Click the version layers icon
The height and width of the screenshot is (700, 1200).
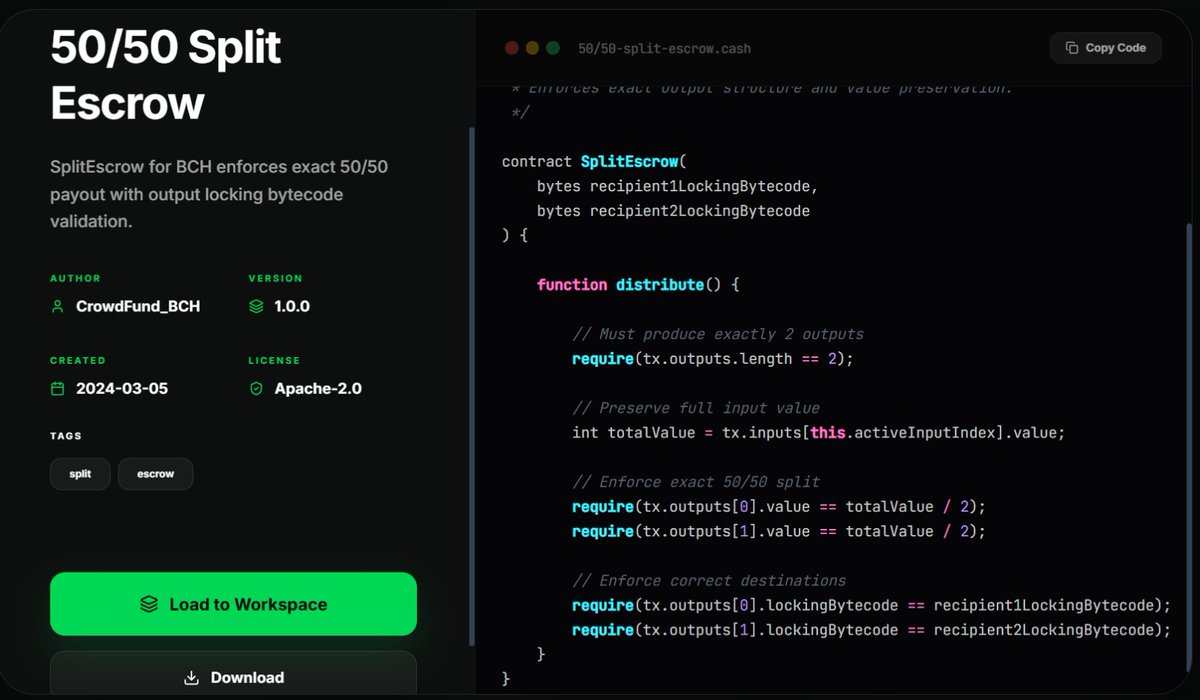click(x=256, y=307)
